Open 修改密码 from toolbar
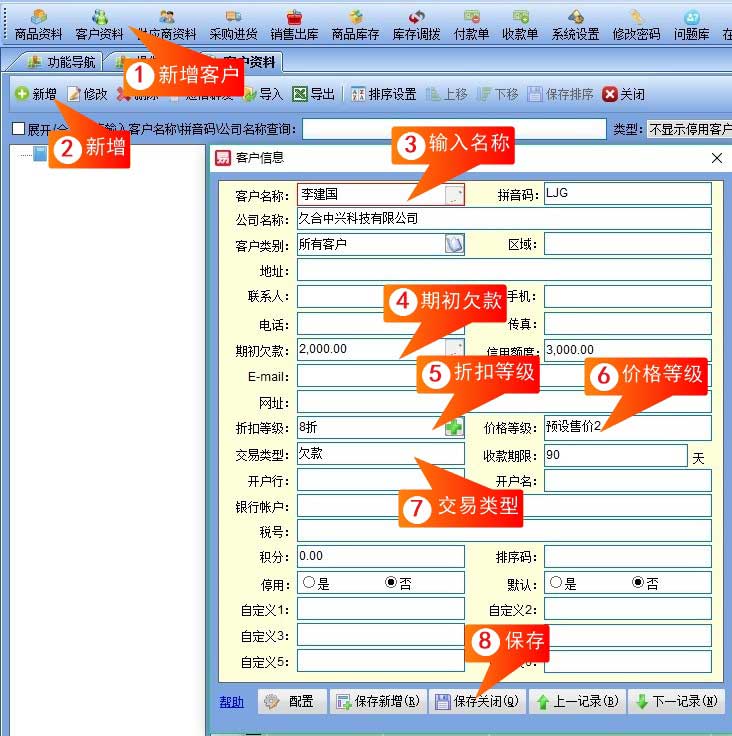 [x=636, y=25]
